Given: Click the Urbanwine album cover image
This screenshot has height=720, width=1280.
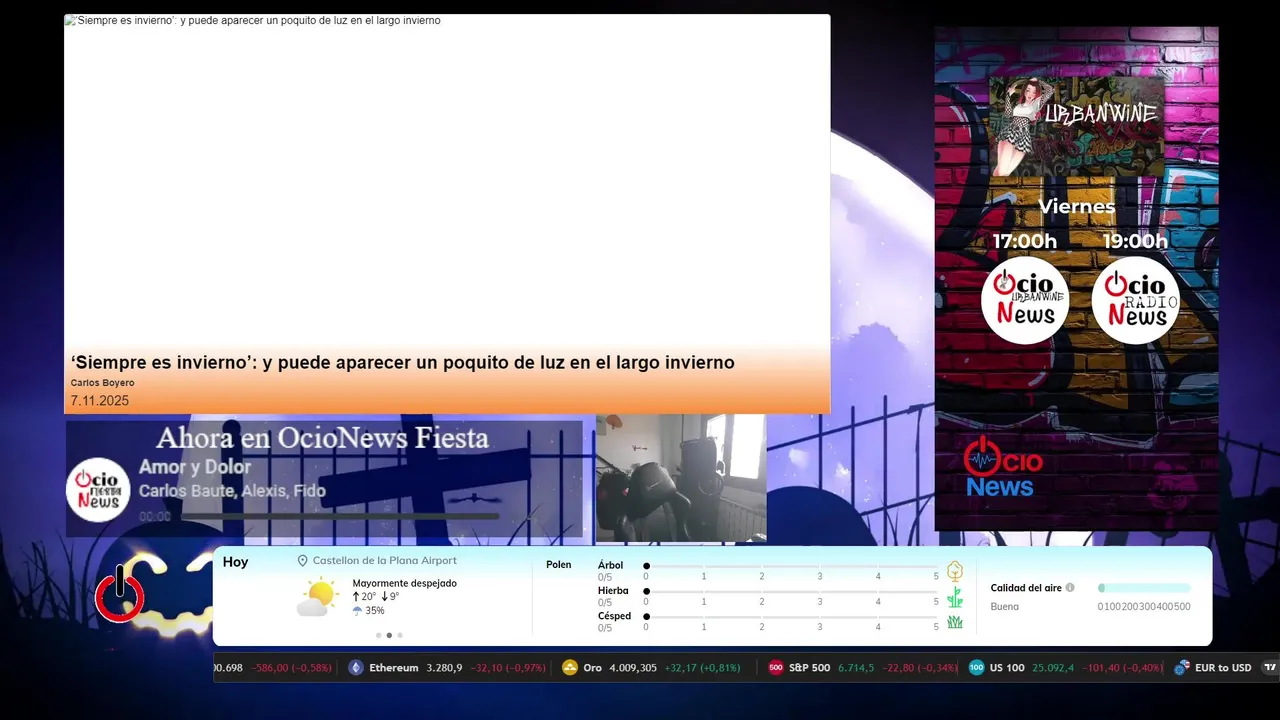Looking at the screenshot, I should 1077,127.
